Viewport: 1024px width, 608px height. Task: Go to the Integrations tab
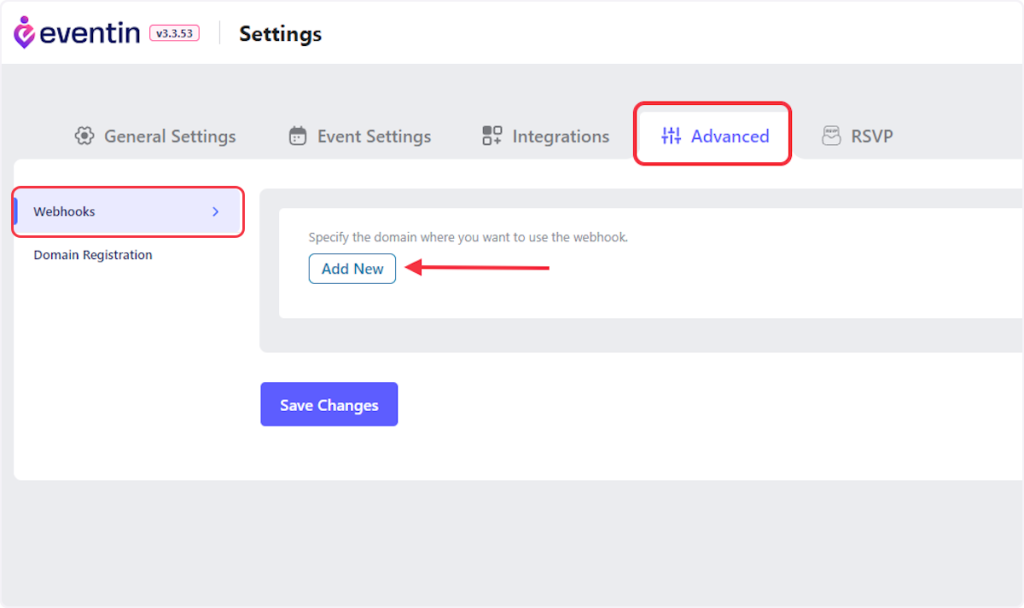click(561, 136)
